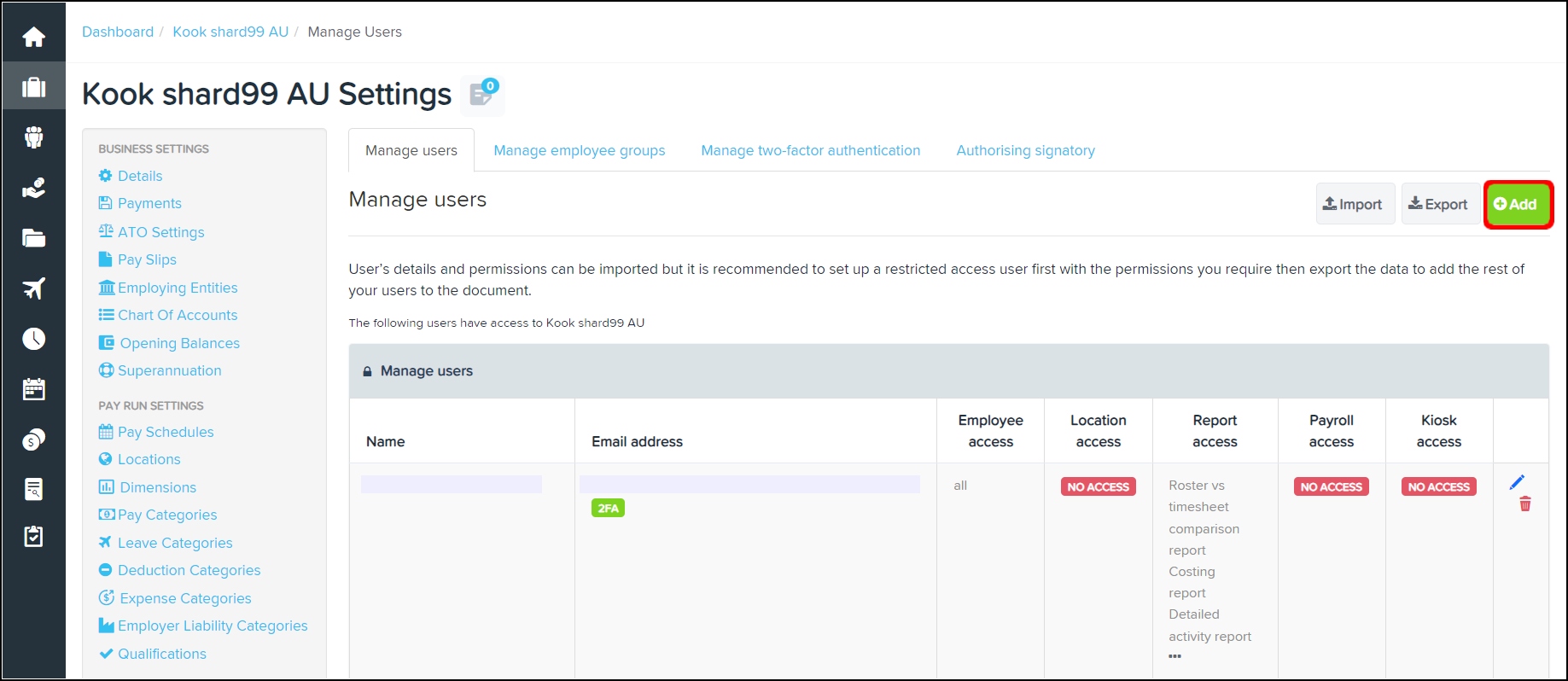
Task: Click the open folder icon in sidebar
Action: pyautogui.click(x=34, y=238)
